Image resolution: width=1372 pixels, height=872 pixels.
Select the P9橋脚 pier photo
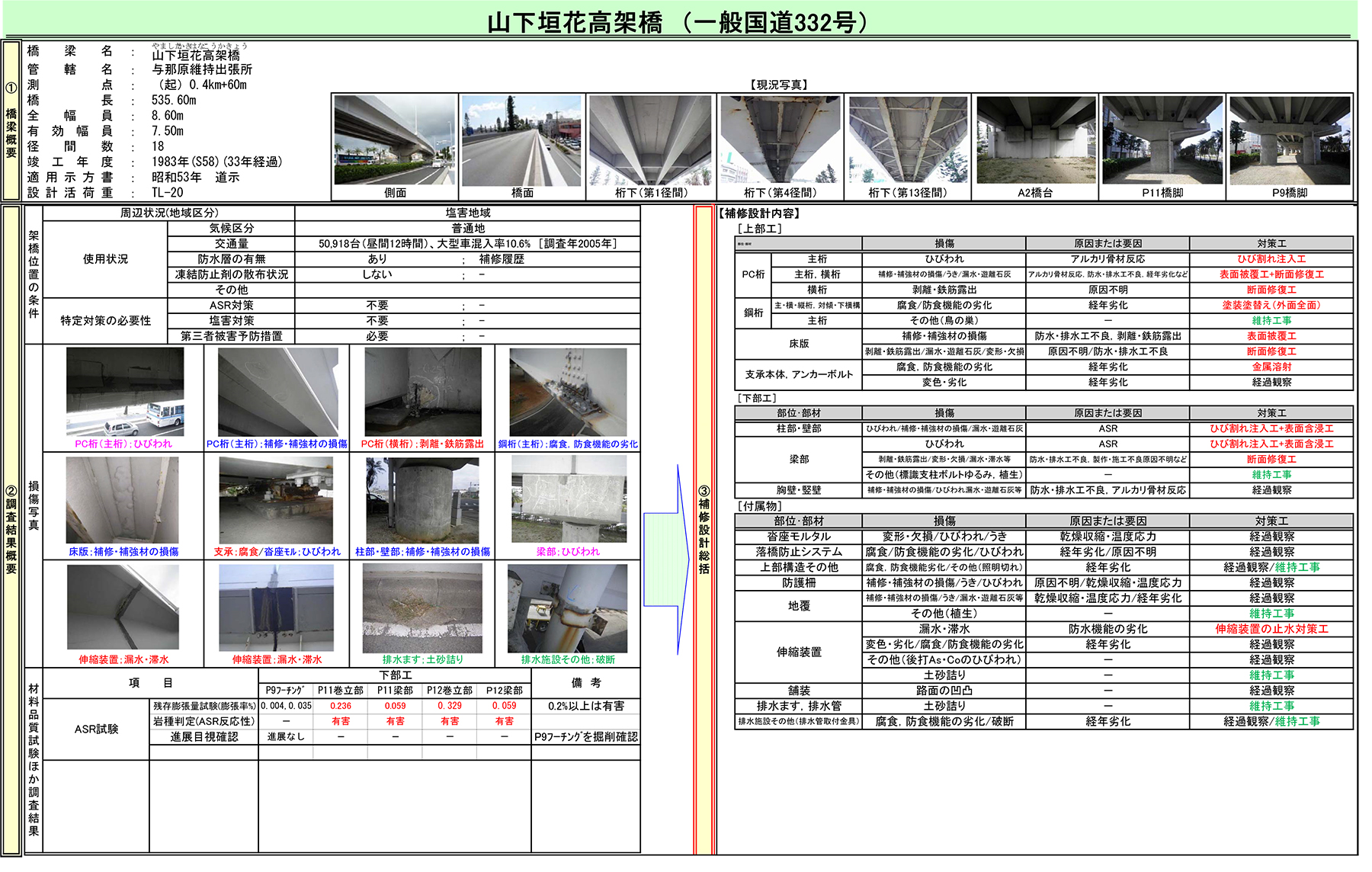click(1290, 141)
